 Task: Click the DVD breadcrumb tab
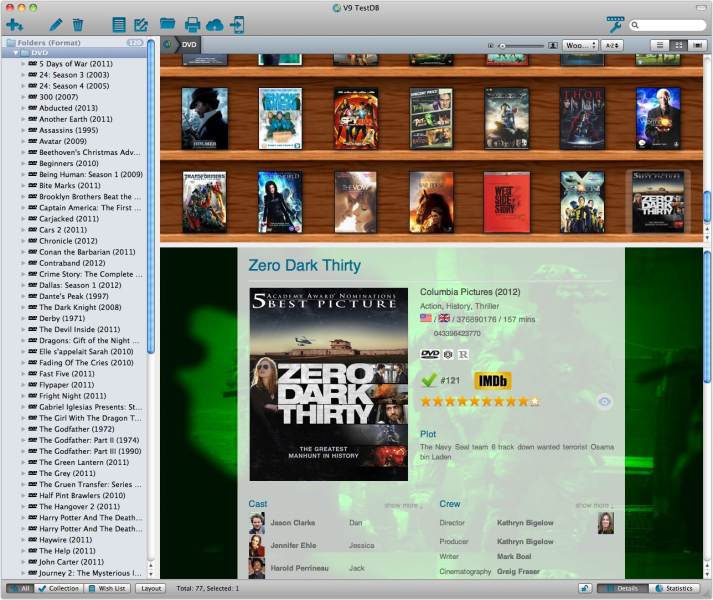point(189,45)
